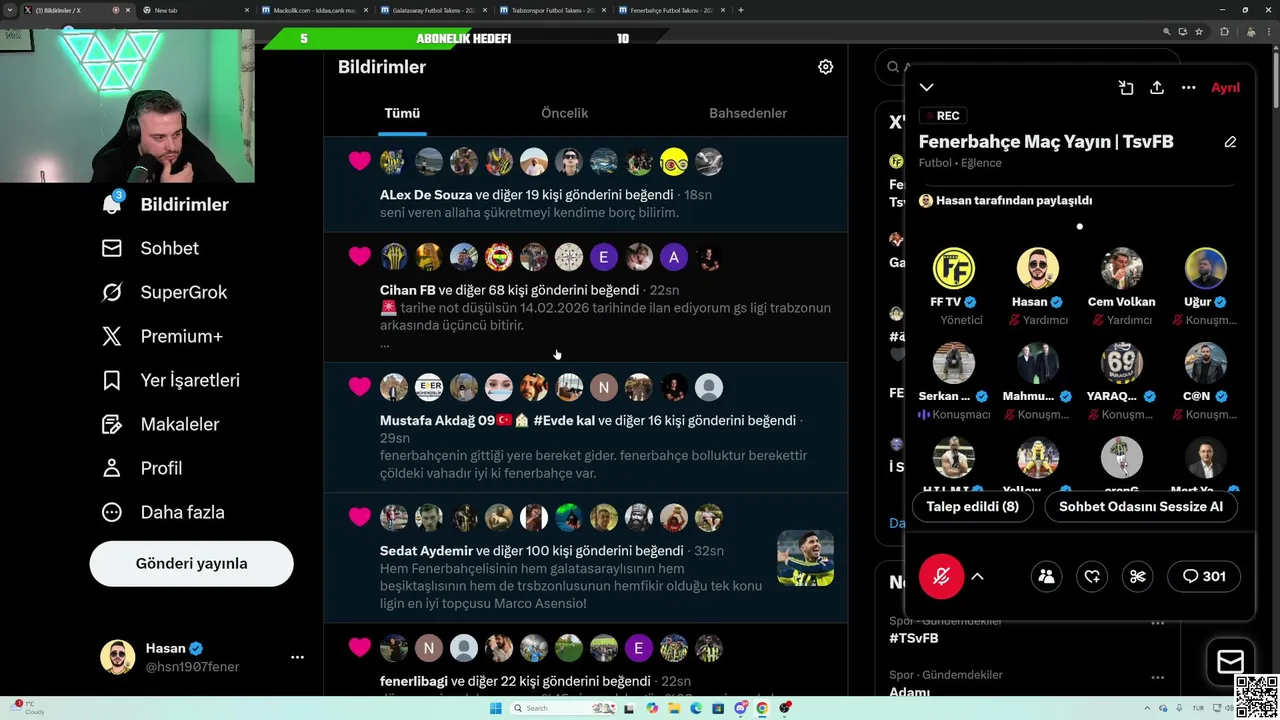Switch to Fenerbahçe Futbol Takımı tab
This screenshot has height=720, width=1280.
click(x=672, y=10)
